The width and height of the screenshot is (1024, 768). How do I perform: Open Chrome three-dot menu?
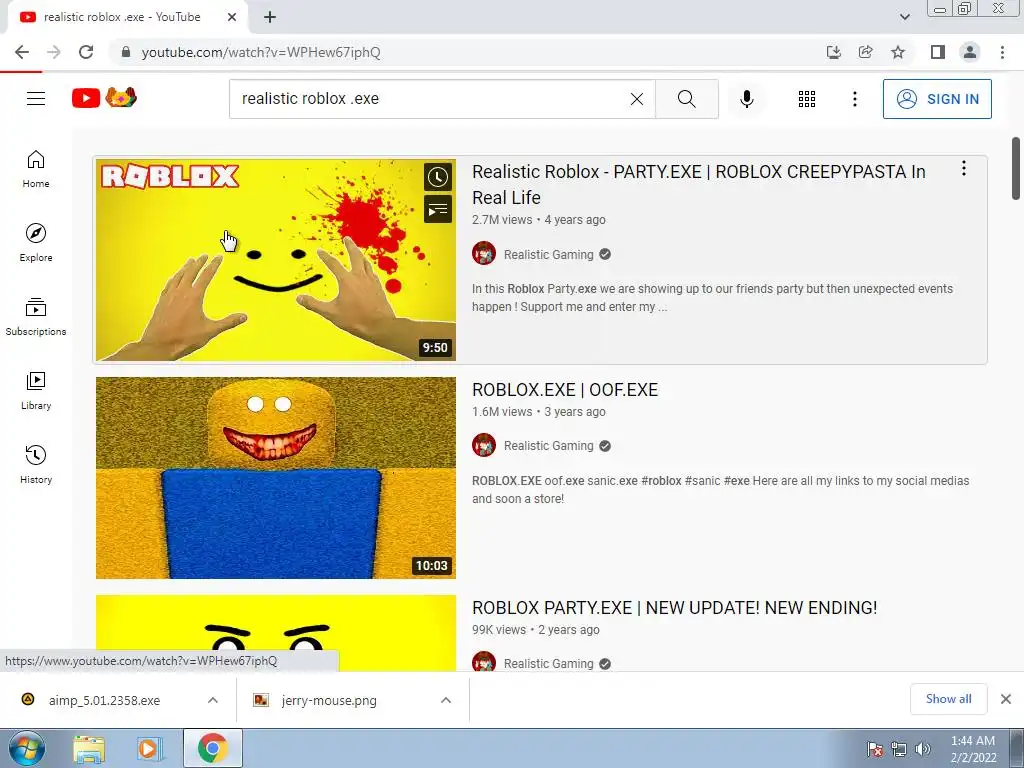(x=1002, y=52)
